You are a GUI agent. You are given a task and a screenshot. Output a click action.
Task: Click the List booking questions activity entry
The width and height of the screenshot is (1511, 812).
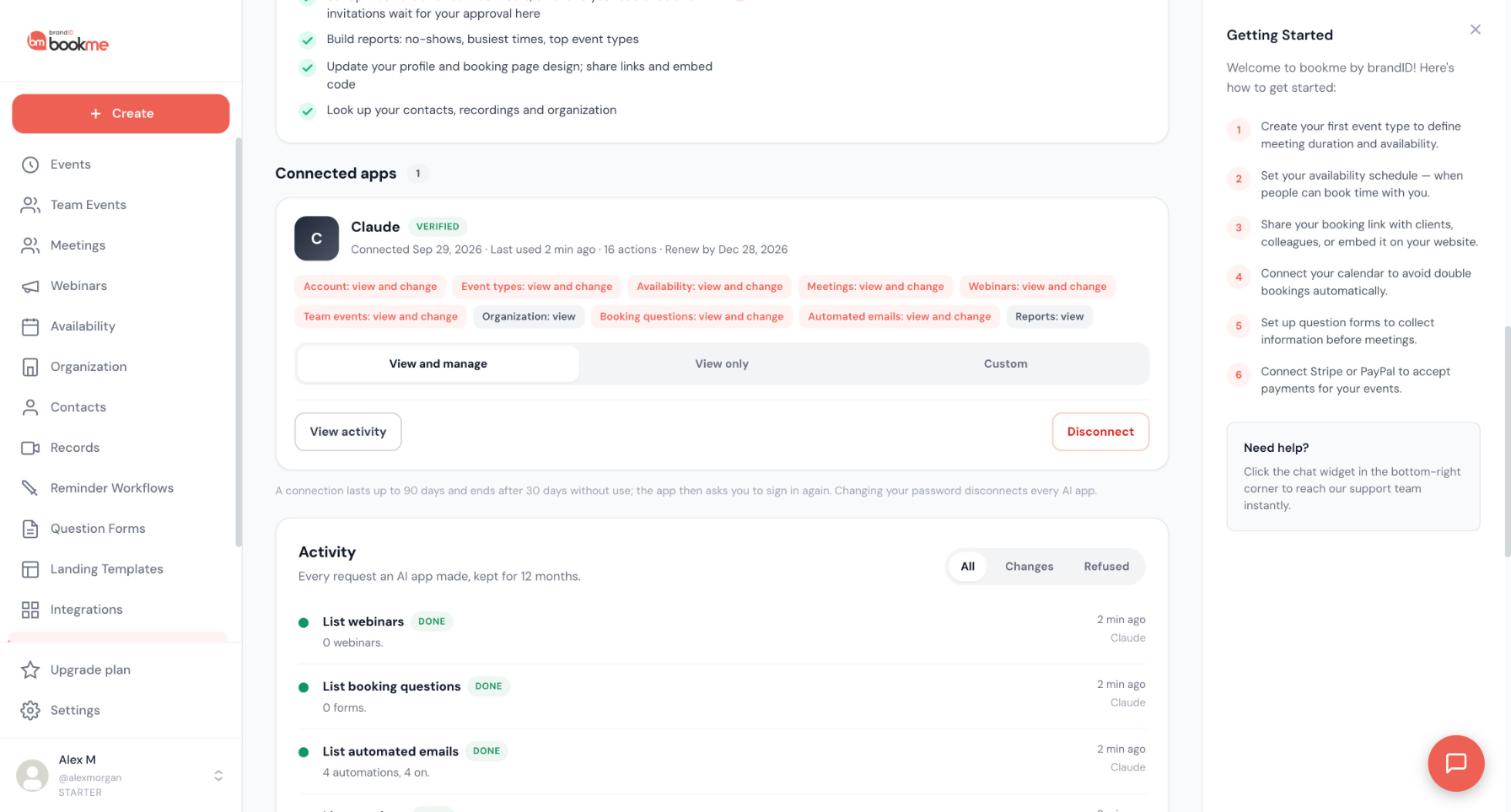(721, 696)
